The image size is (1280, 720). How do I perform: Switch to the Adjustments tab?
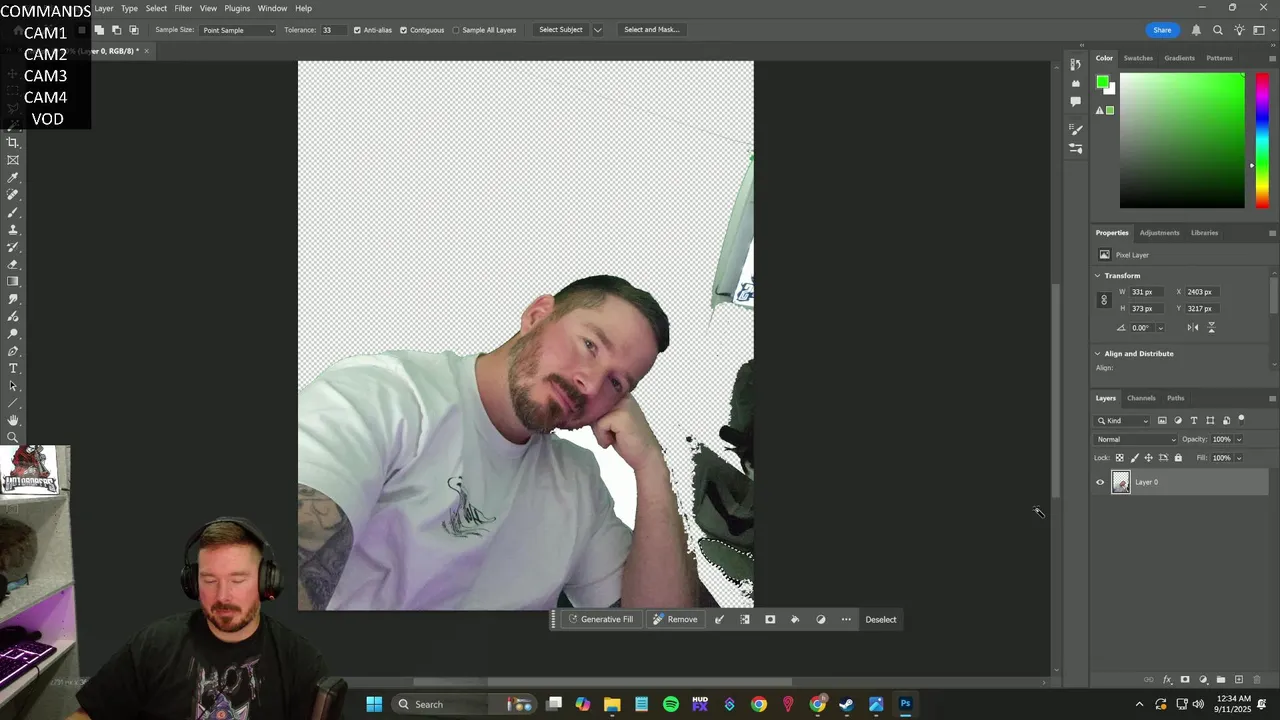[1159, 233]
